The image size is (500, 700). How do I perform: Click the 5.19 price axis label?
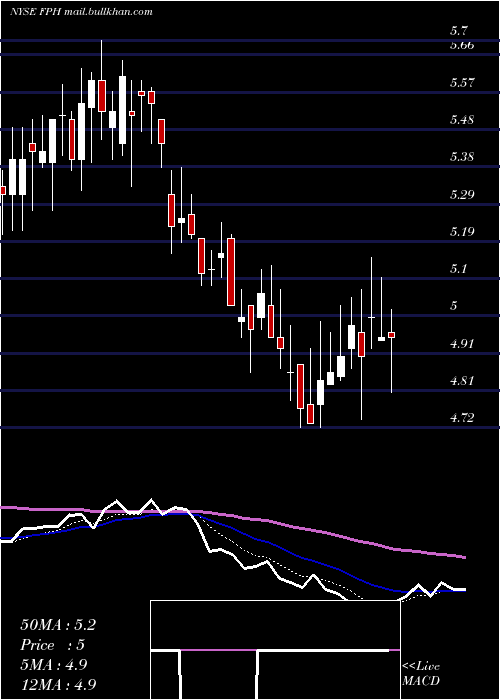click(462, 231)
